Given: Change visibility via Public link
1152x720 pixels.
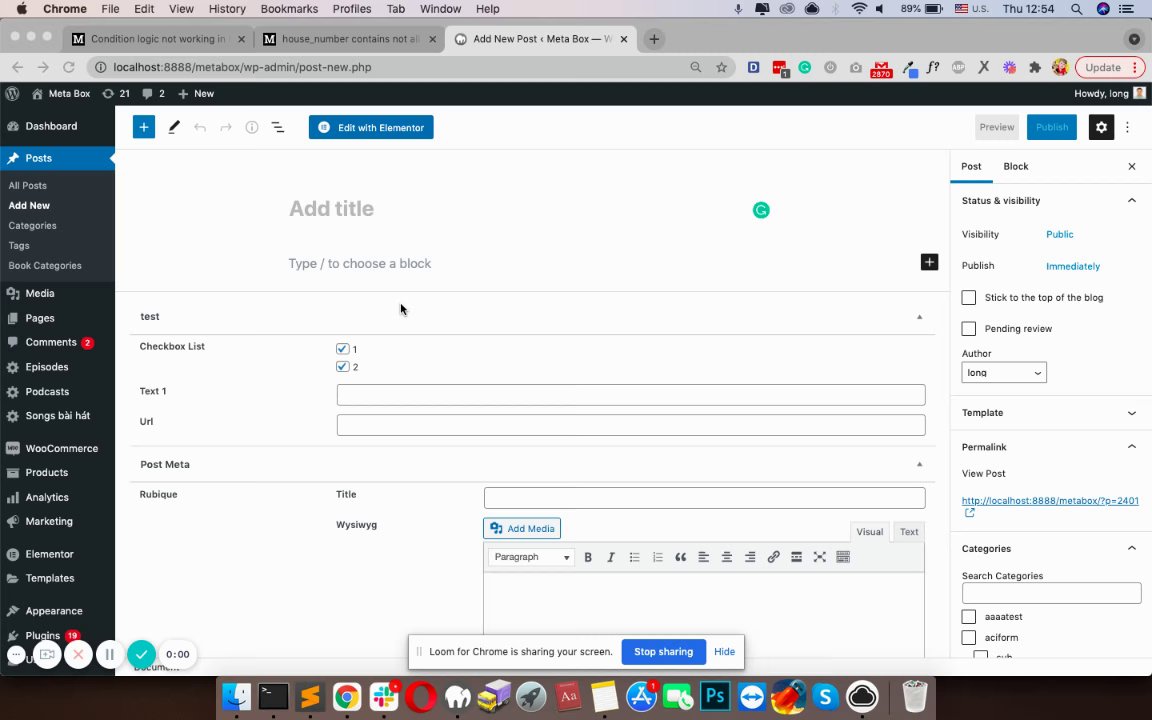Looking at the screenshot, I should 1059,234.
